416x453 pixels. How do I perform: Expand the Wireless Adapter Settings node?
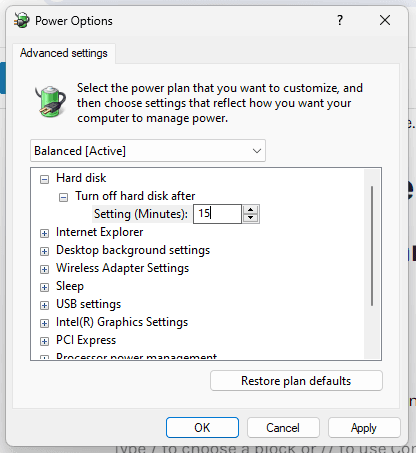tap(44, 269)
